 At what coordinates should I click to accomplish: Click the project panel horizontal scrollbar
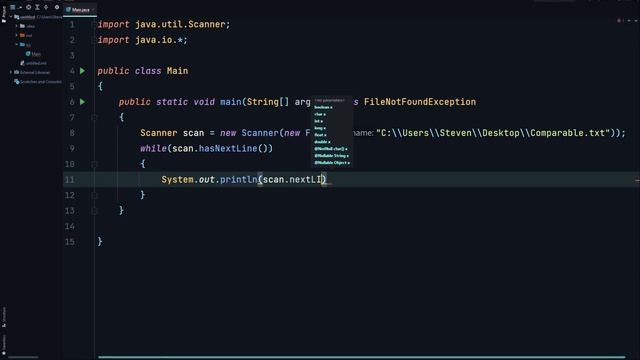[x=23, y=357]
